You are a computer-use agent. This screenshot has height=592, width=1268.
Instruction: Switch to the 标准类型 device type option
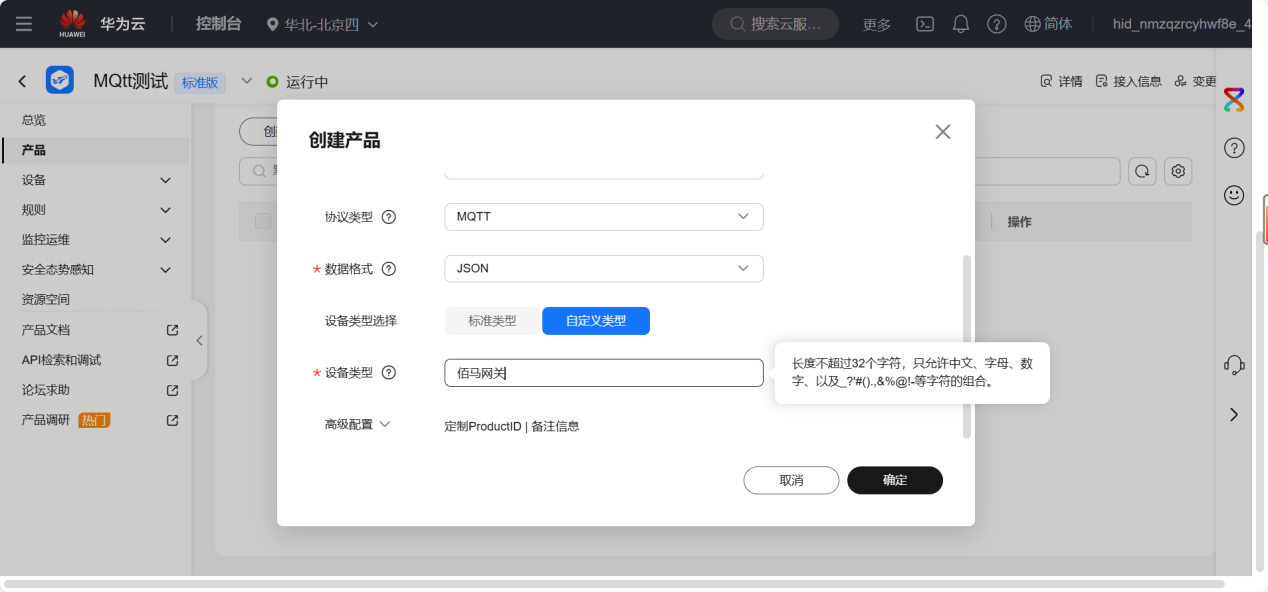coord(491,320)
